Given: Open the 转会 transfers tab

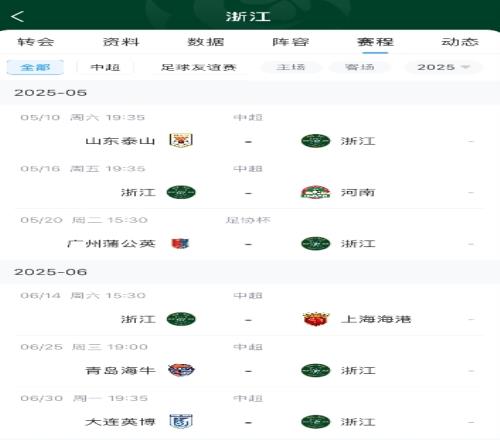Looking at the screenshot, I should [36, 42].
